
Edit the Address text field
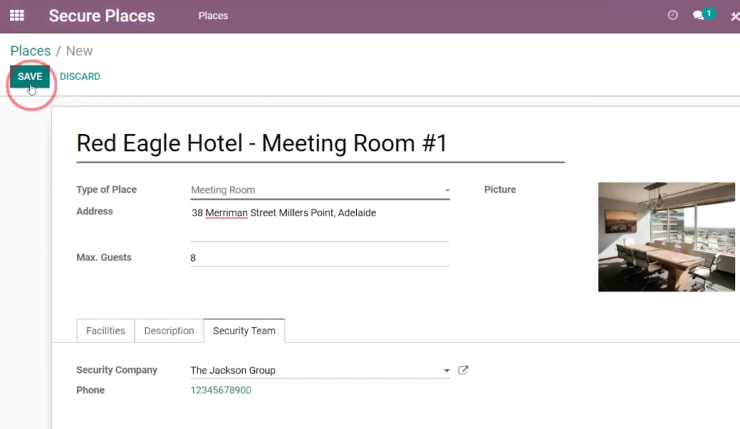pos(320,223)
